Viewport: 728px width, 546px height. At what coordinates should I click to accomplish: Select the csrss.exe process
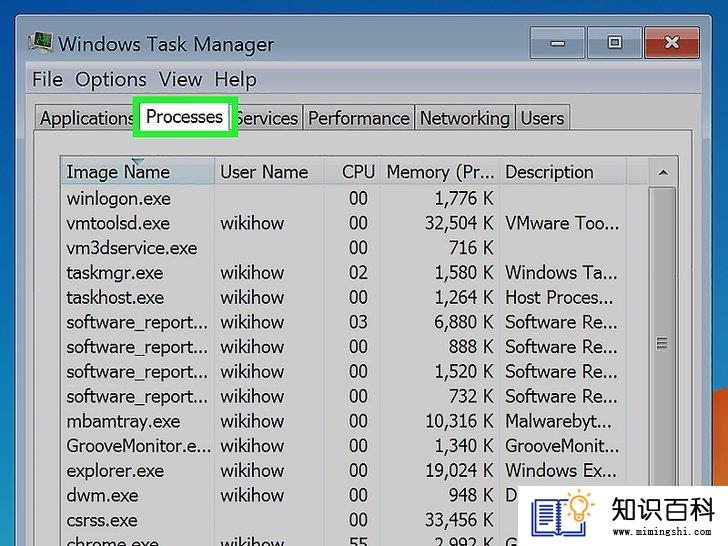290,520
